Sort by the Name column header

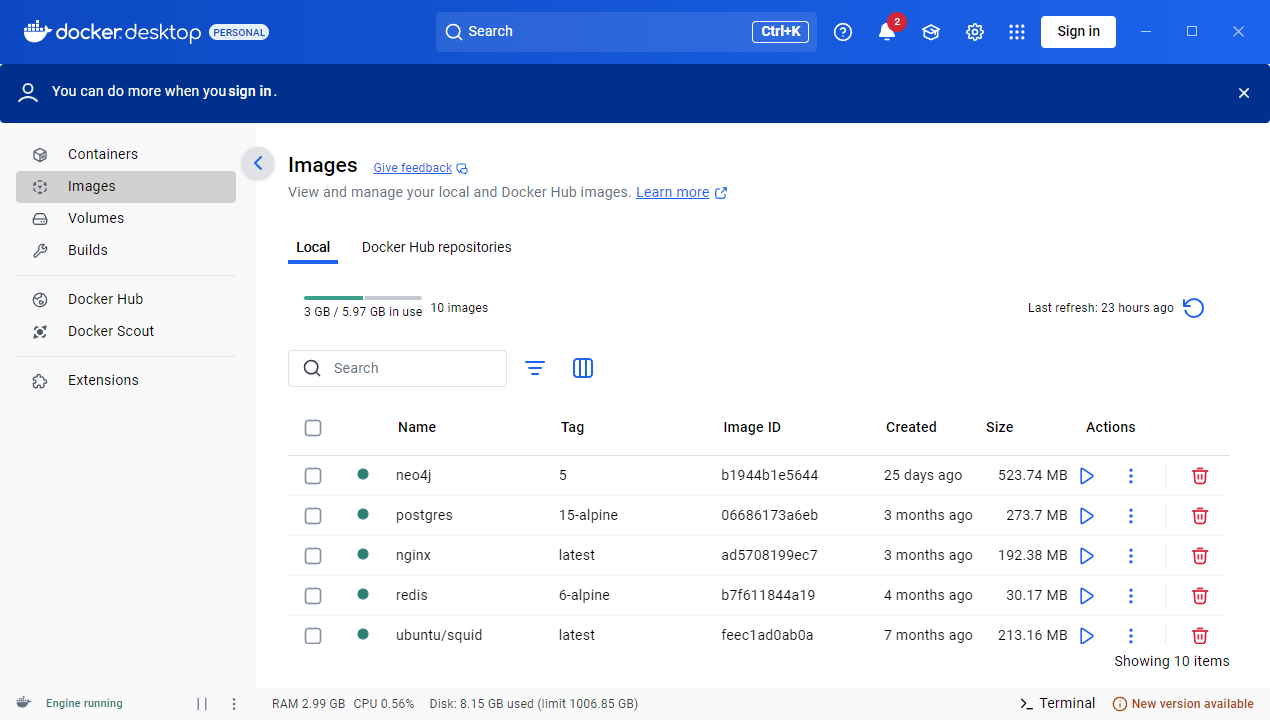(417, 428)
